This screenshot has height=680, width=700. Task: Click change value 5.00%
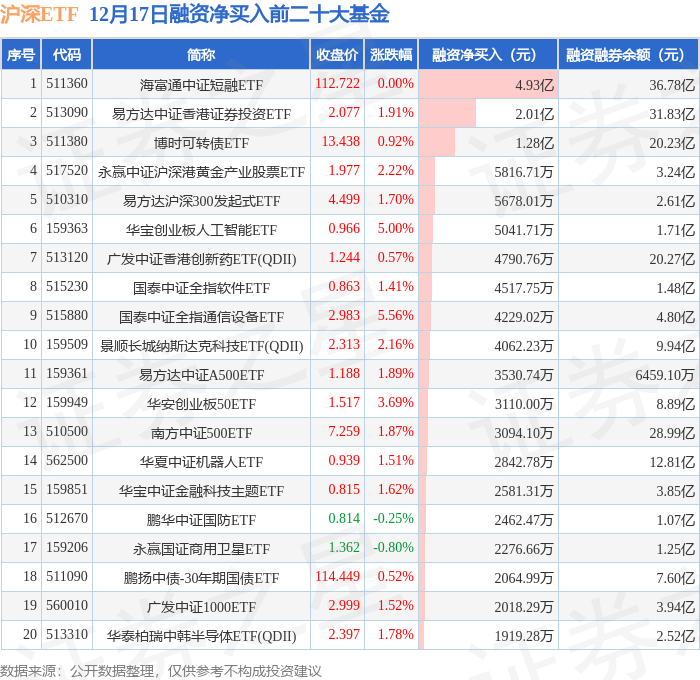[396, 229]
